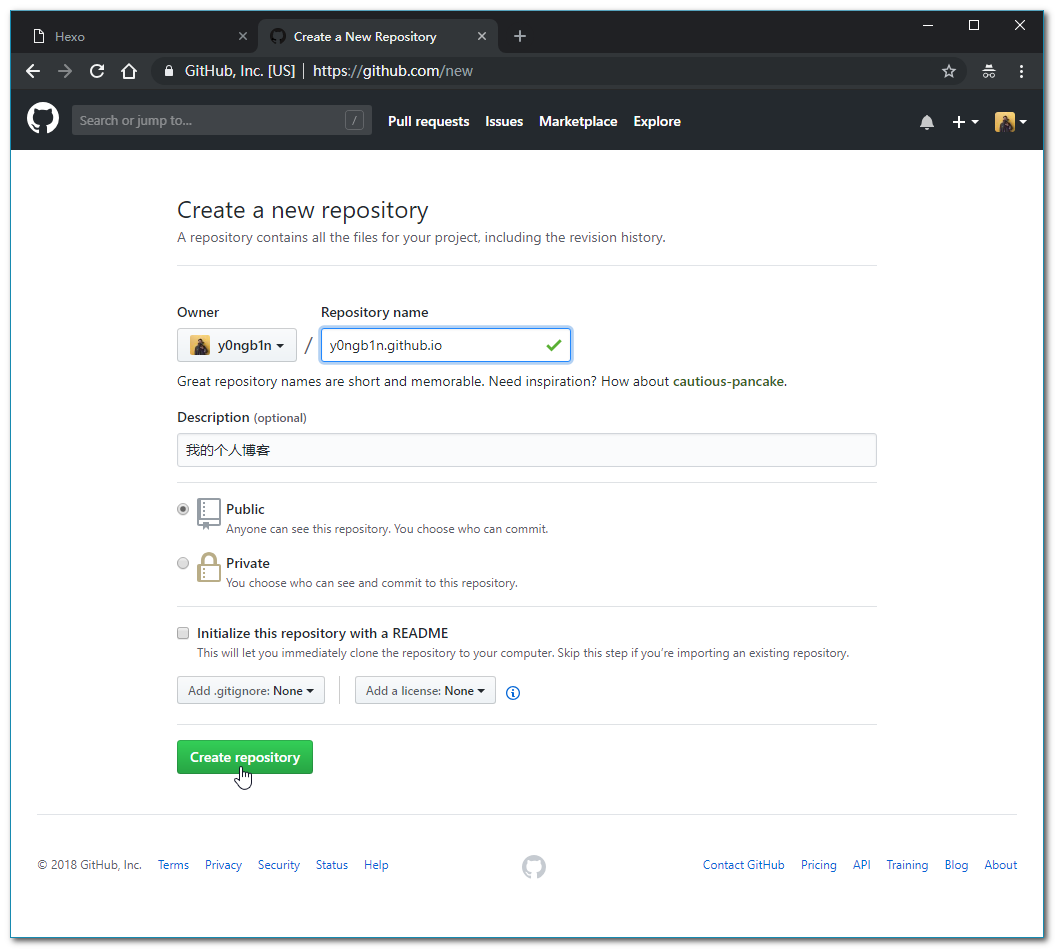This screenshot has height=949, width=1055.
Task: Click the Create repository button
Action: (244, 757)
